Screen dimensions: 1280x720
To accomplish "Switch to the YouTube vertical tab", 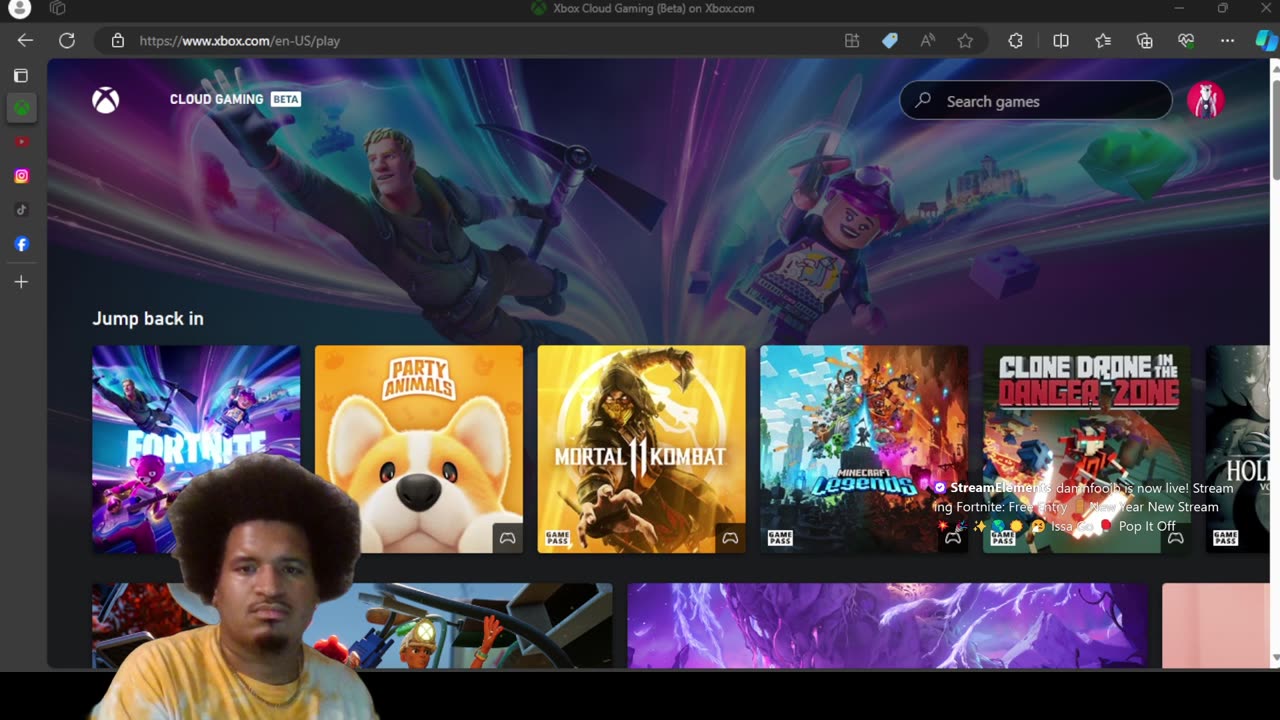I will click(21, 142).
